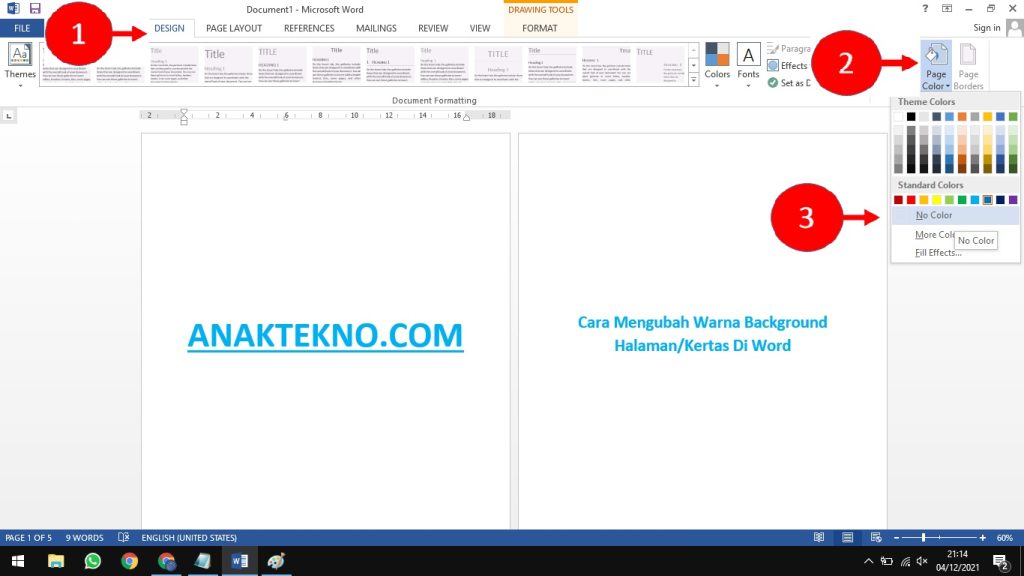This screenshot has width=1024, height=576.
Task: Pick the standard dark red swatch
Action: click(899, 200)
